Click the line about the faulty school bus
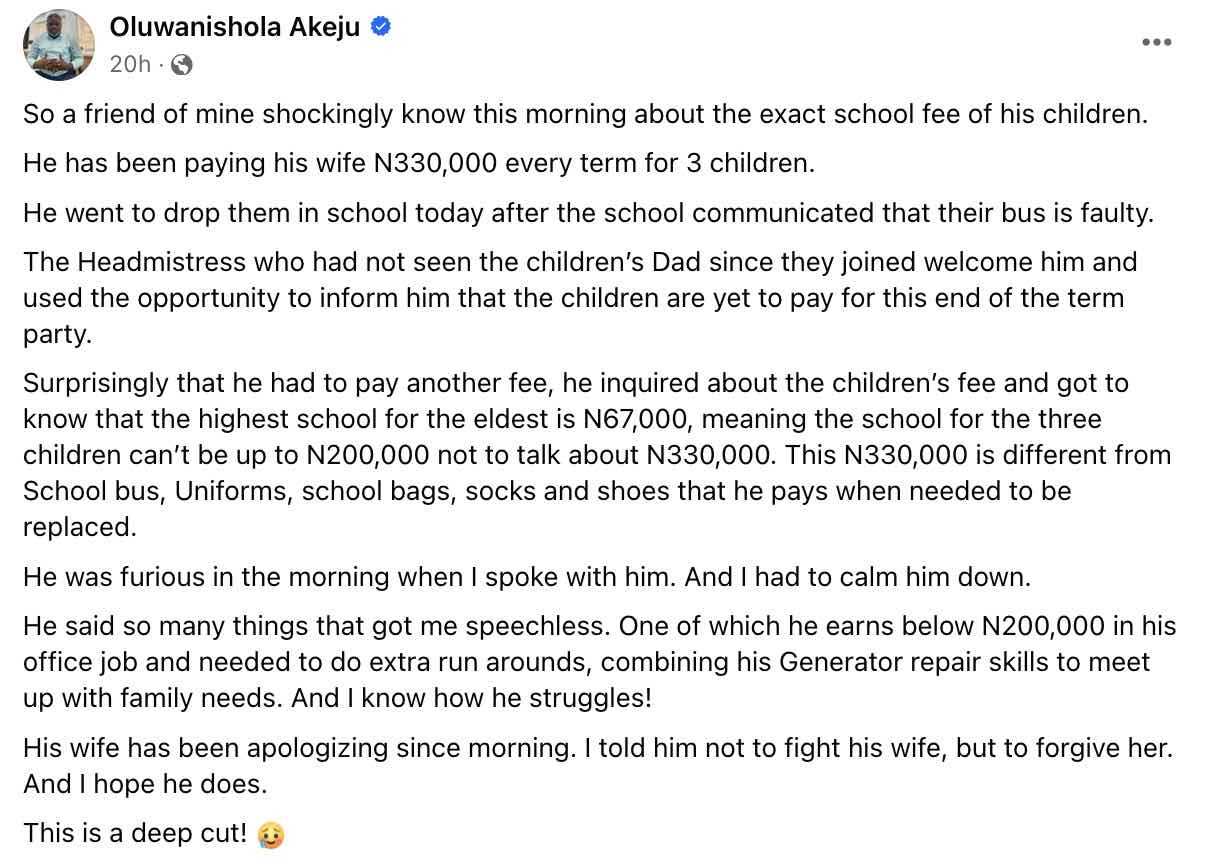Screen dimensions: 1206x864 click(588, 213)
